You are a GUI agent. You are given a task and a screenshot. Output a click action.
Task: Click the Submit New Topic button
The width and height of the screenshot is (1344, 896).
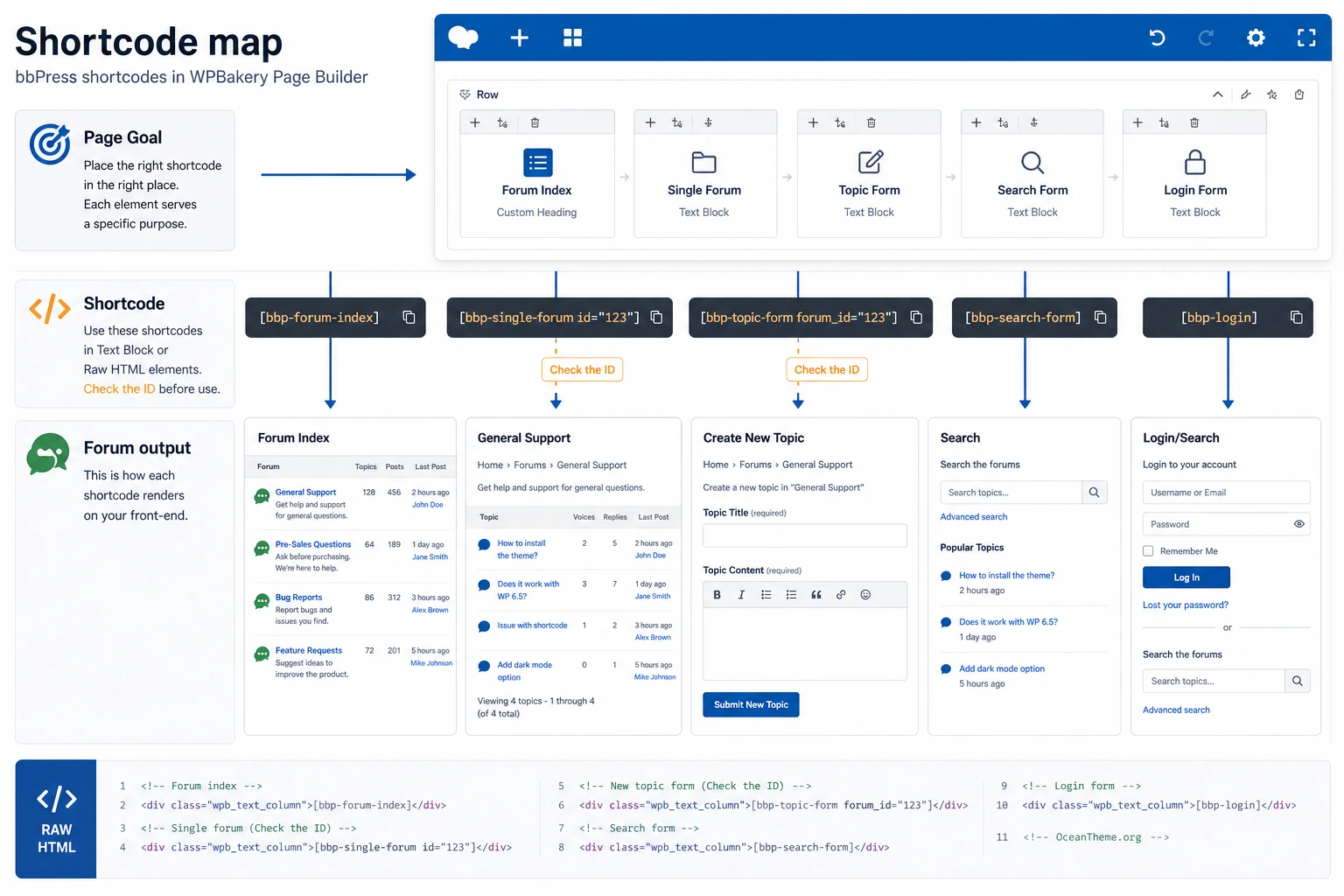[751, 704]
